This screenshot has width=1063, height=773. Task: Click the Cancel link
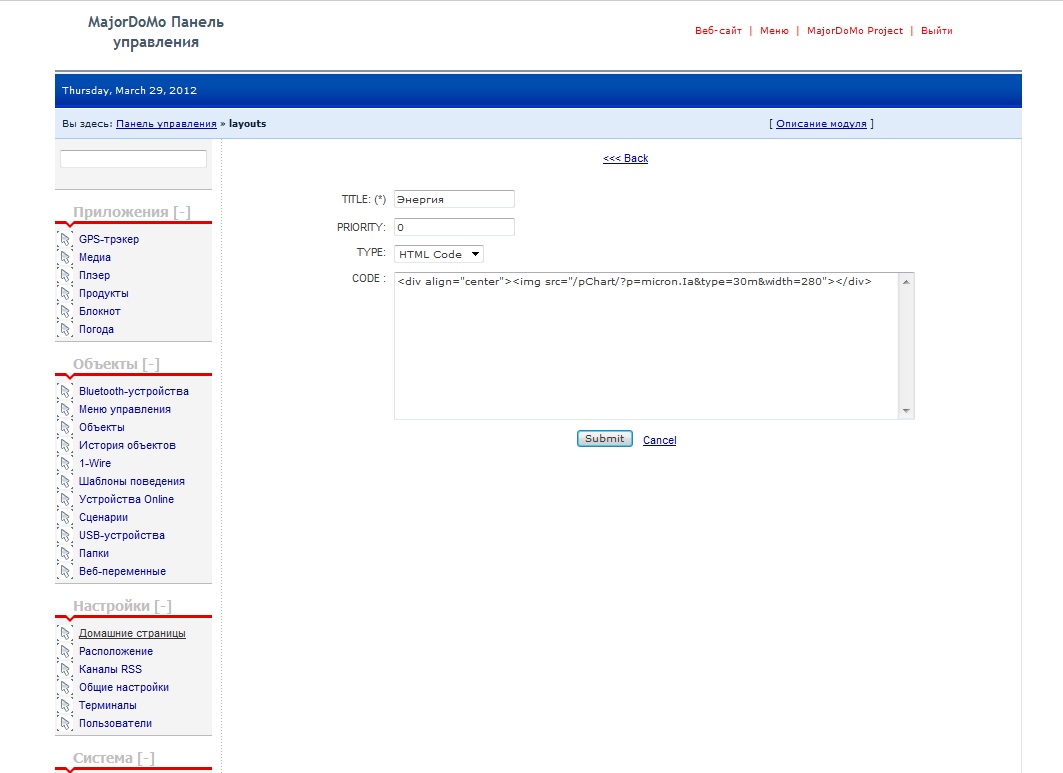coord(659,440)
